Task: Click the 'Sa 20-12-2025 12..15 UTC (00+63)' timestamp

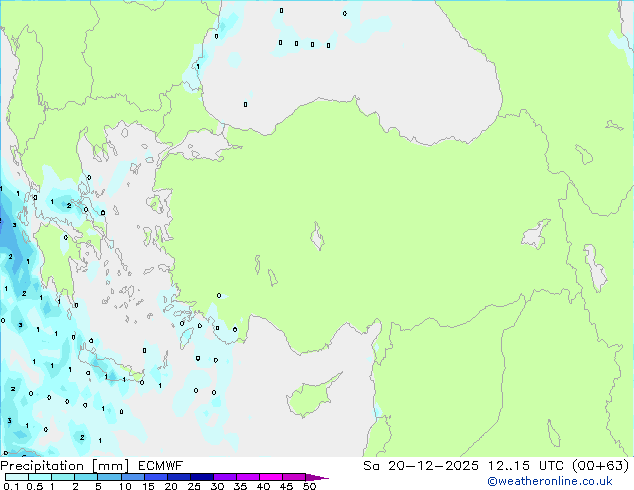Action: point(496,466)
